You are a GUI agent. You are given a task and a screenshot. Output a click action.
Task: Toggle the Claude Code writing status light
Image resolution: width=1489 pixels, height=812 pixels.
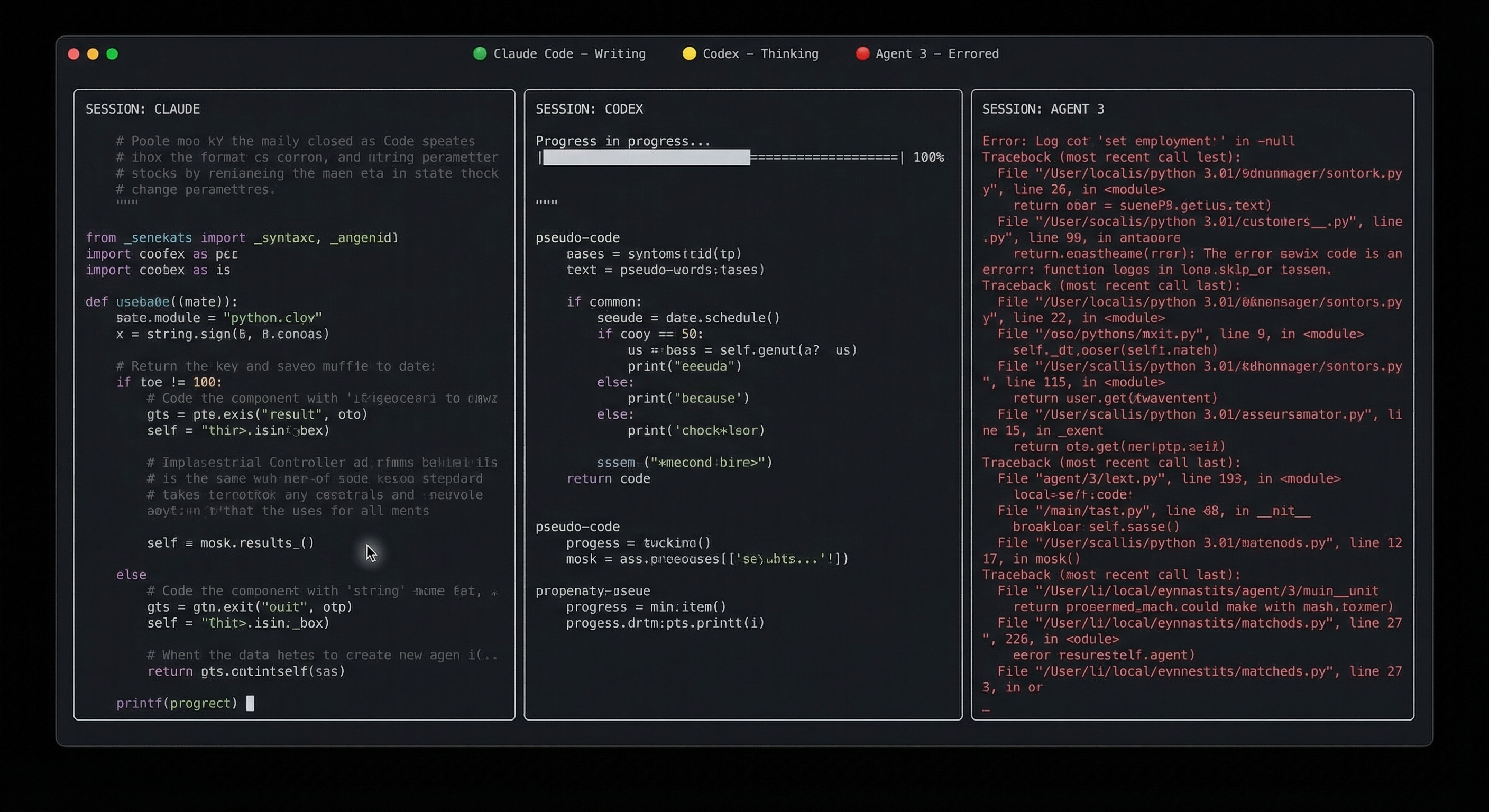click(x=480, y=54)
